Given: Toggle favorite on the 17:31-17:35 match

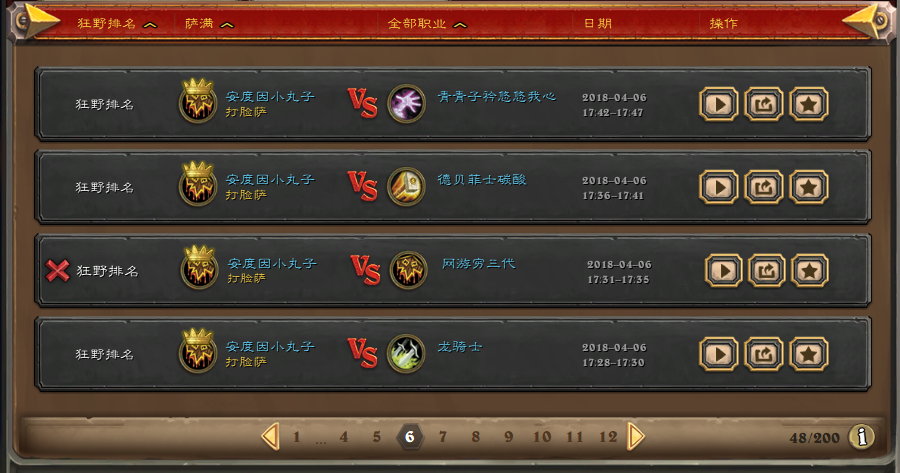Looking at the screenshot, I should pos(809,270).
